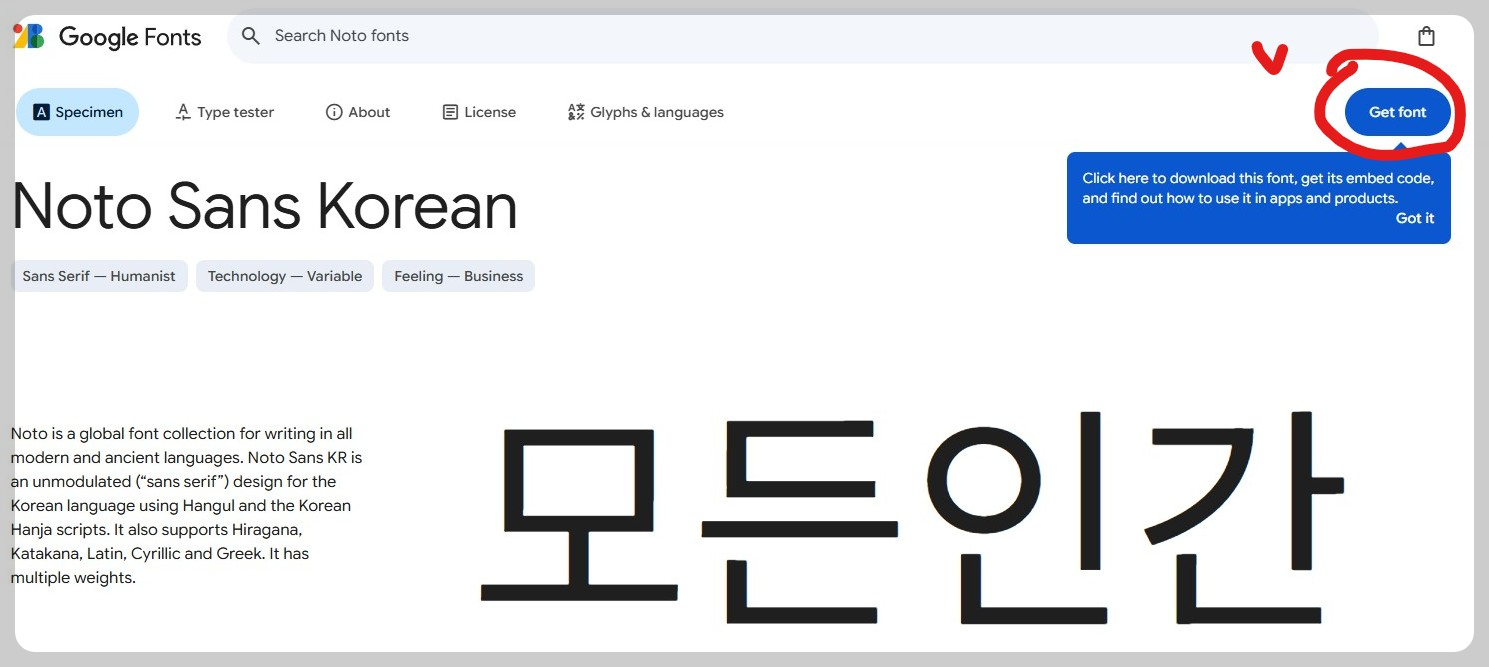1489x667 pixels.
Task: Click the Korean specimen preview text
Action: click(913, 518)
